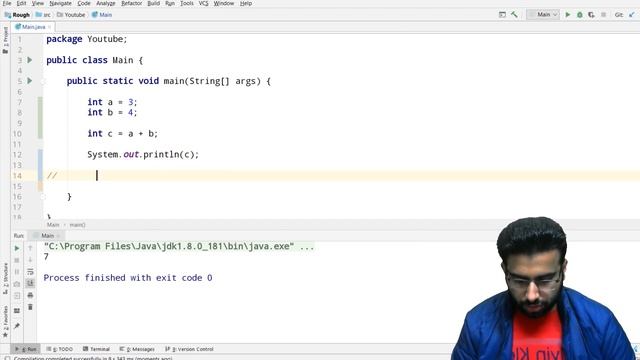Screen dimensions: 640x360
Task: Open the Favorites tool window side tab
Action: [x=5, y=322]
